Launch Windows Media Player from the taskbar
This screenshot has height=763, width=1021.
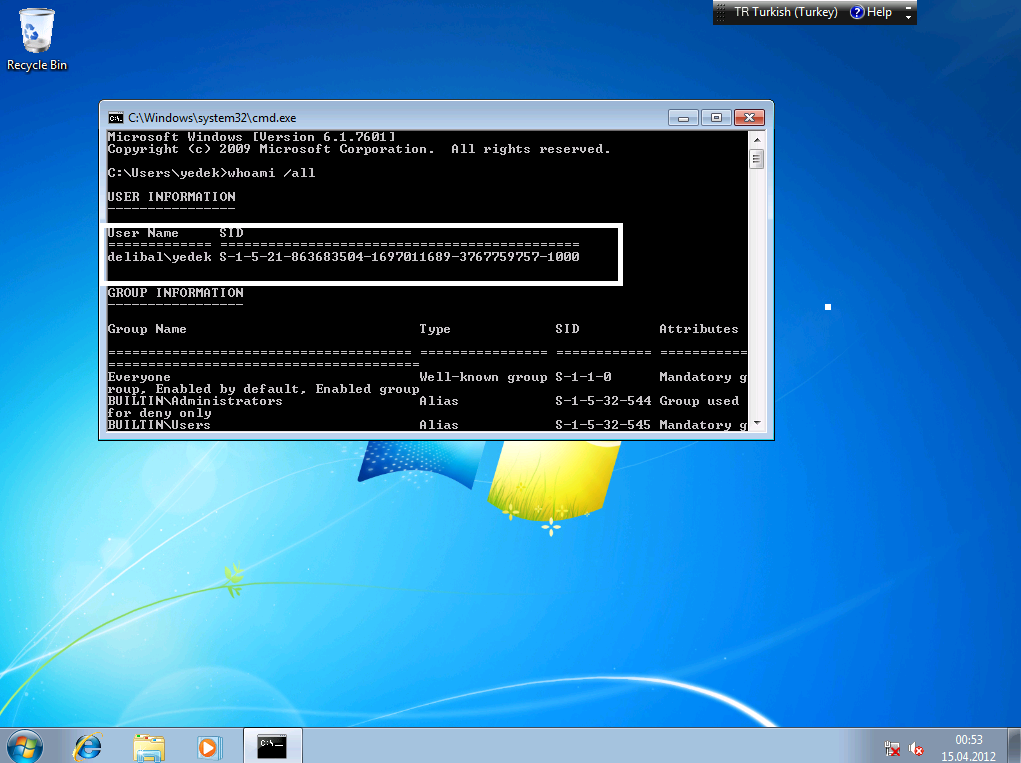[x=208, y=745]
